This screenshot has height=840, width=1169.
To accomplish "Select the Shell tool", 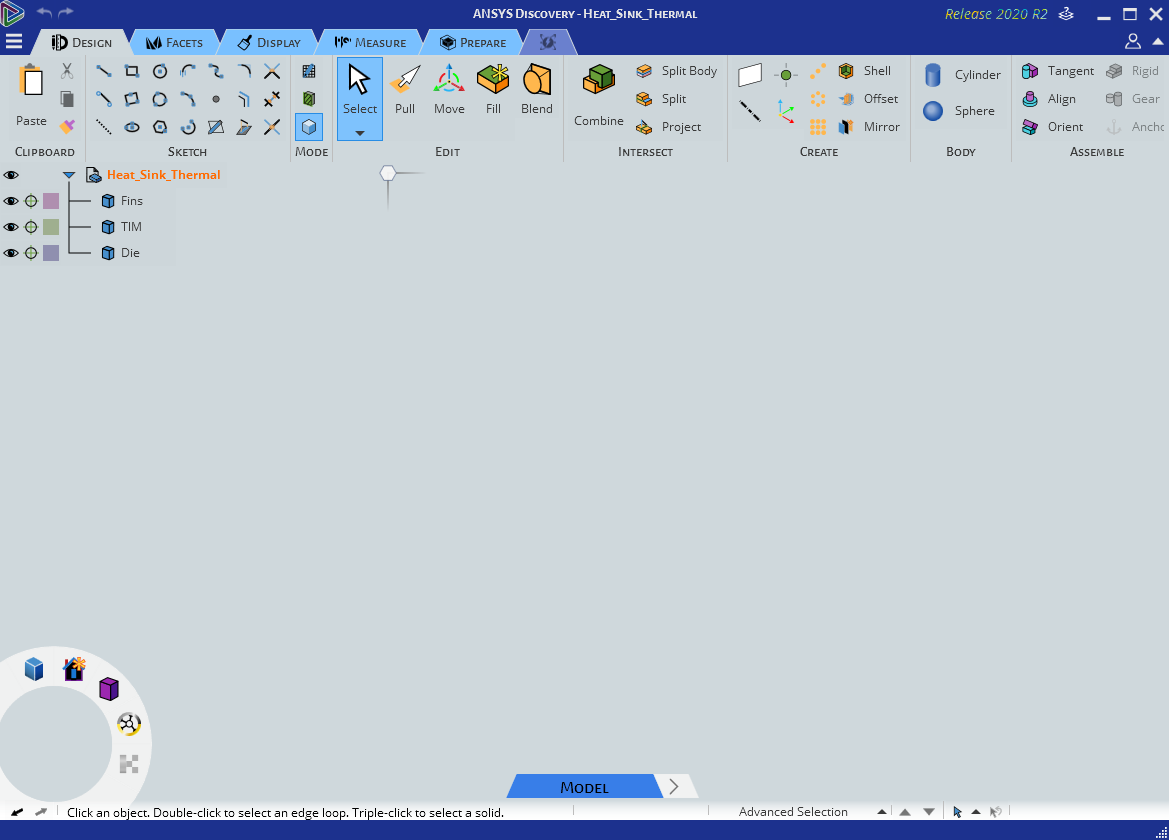I will coord(865,71).
